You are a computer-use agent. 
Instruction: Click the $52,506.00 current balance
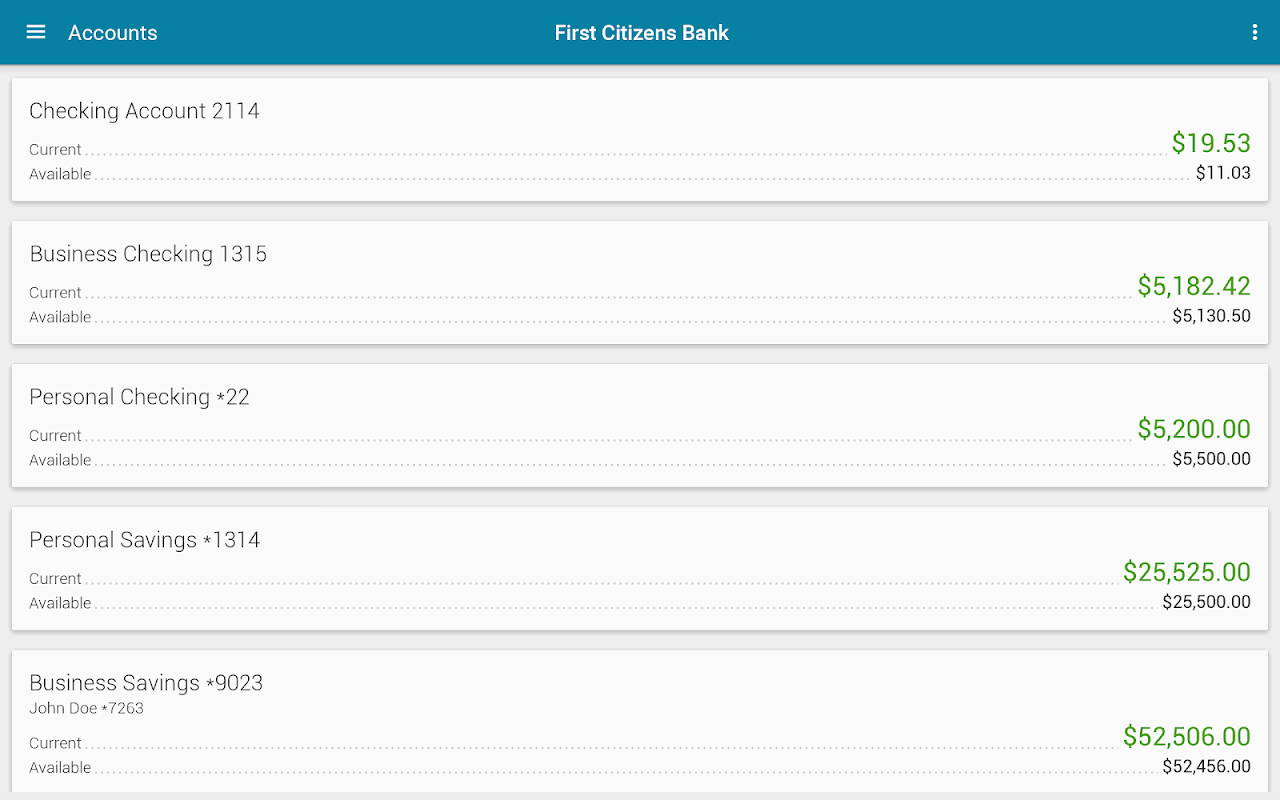pos(1186,737)
